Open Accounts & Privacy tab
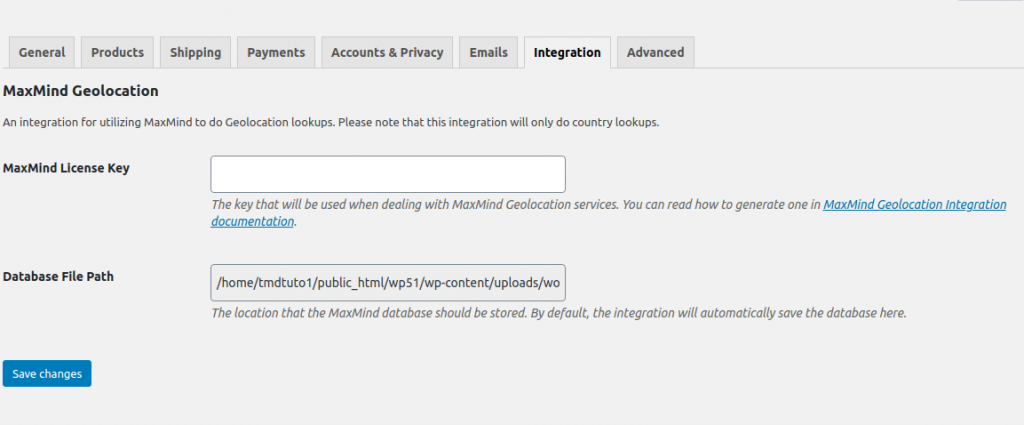Screen dimensions: 1024x425 [387, 53]
